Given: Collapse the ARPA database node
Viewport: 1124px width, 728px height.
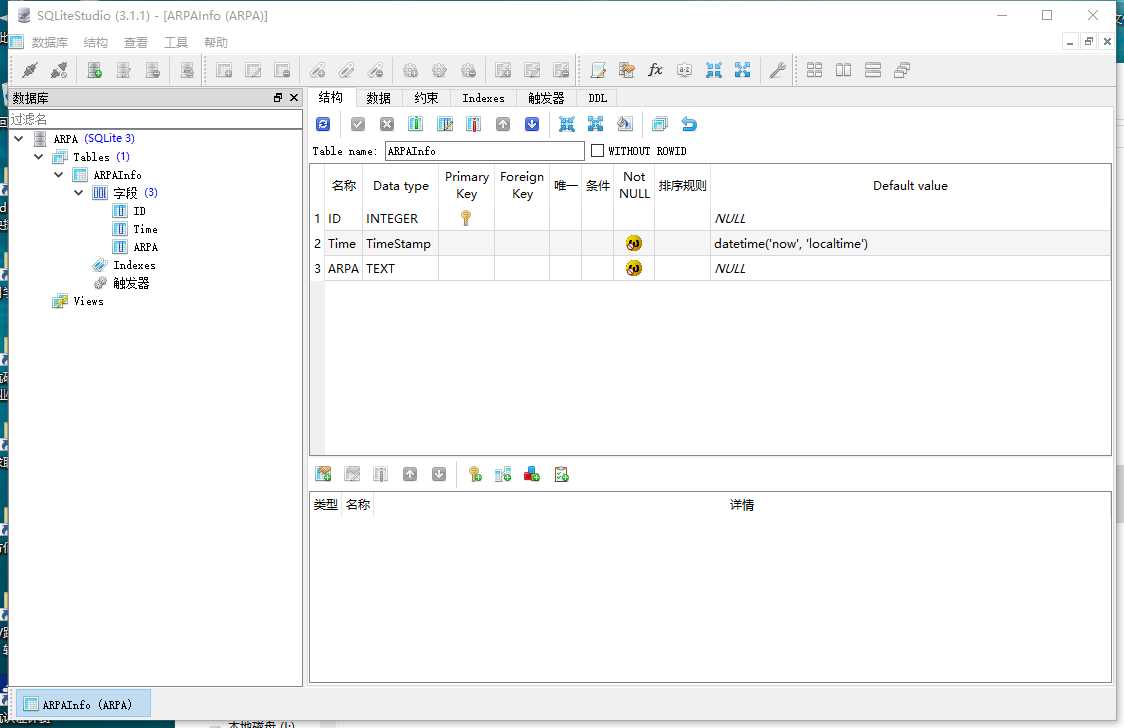Looking at the screenshot, I should (x=19, y=138).
